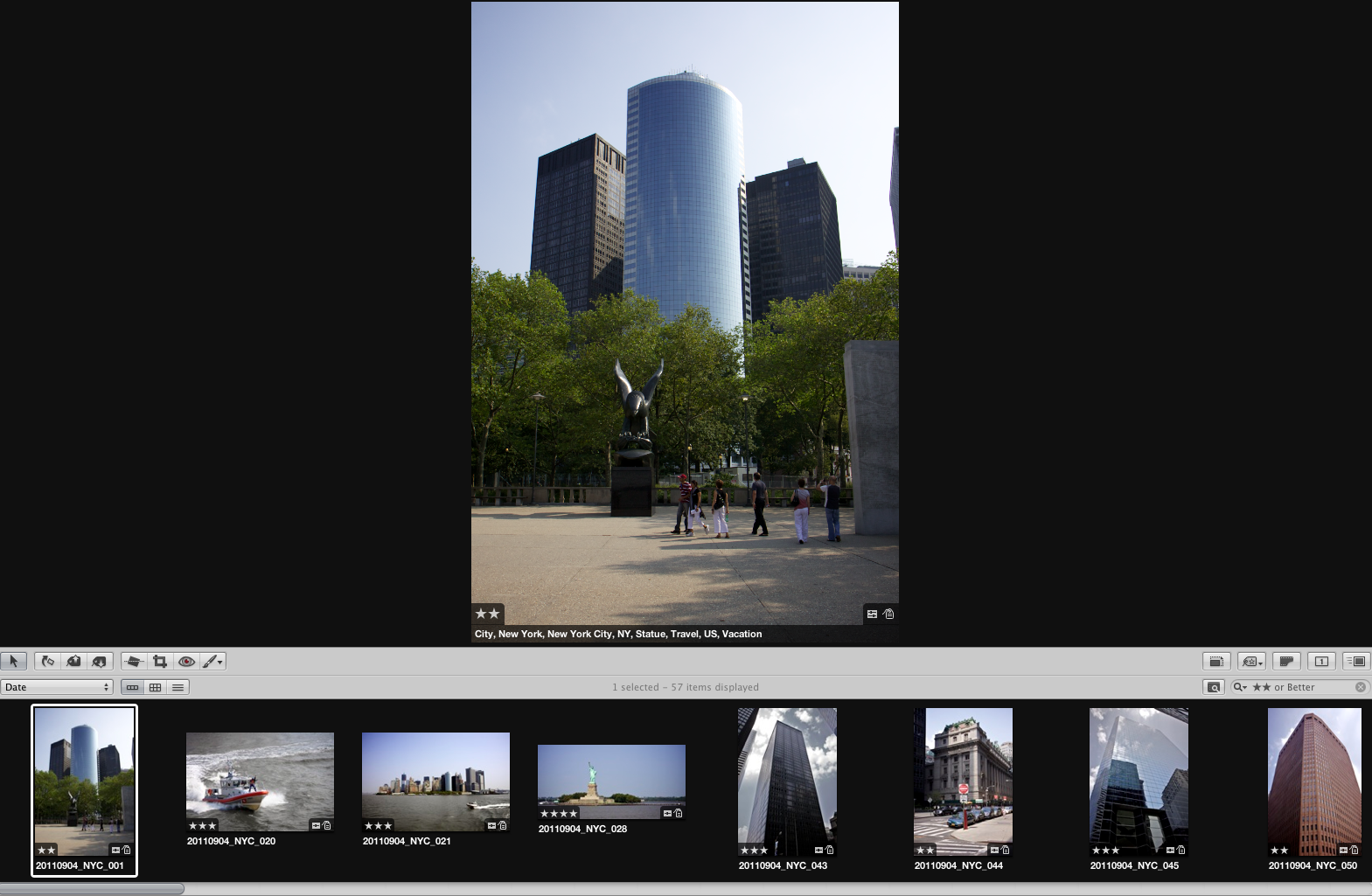This screenshot has width=1372, height=896.
Task: Choose the Lift tool
Action: (73, 662)
